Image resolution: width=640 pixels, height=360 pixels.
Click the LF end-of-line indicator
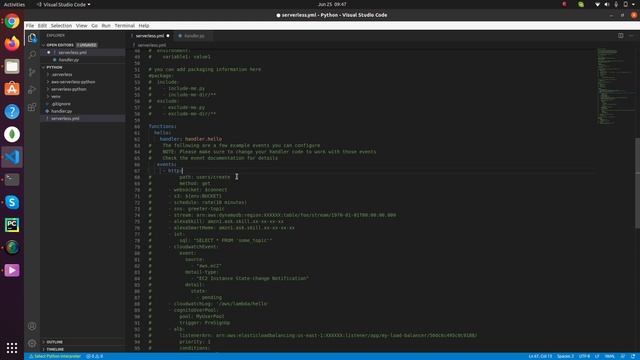coord(597,356)
